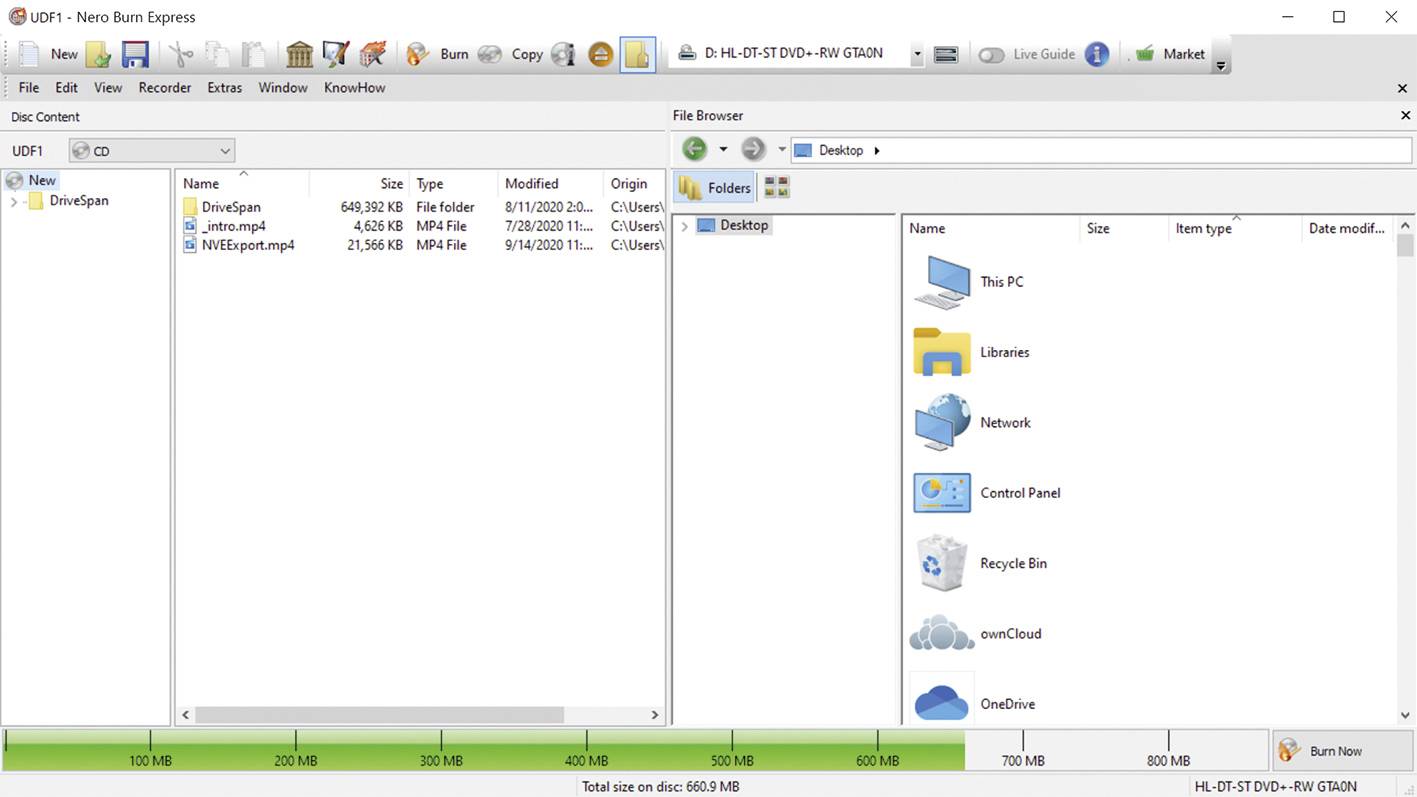The width and height of the screenshot is (1417, 797).
Task: Open the D: HL-DT-ST drive dropdown
Action: (x=916, y=52)
